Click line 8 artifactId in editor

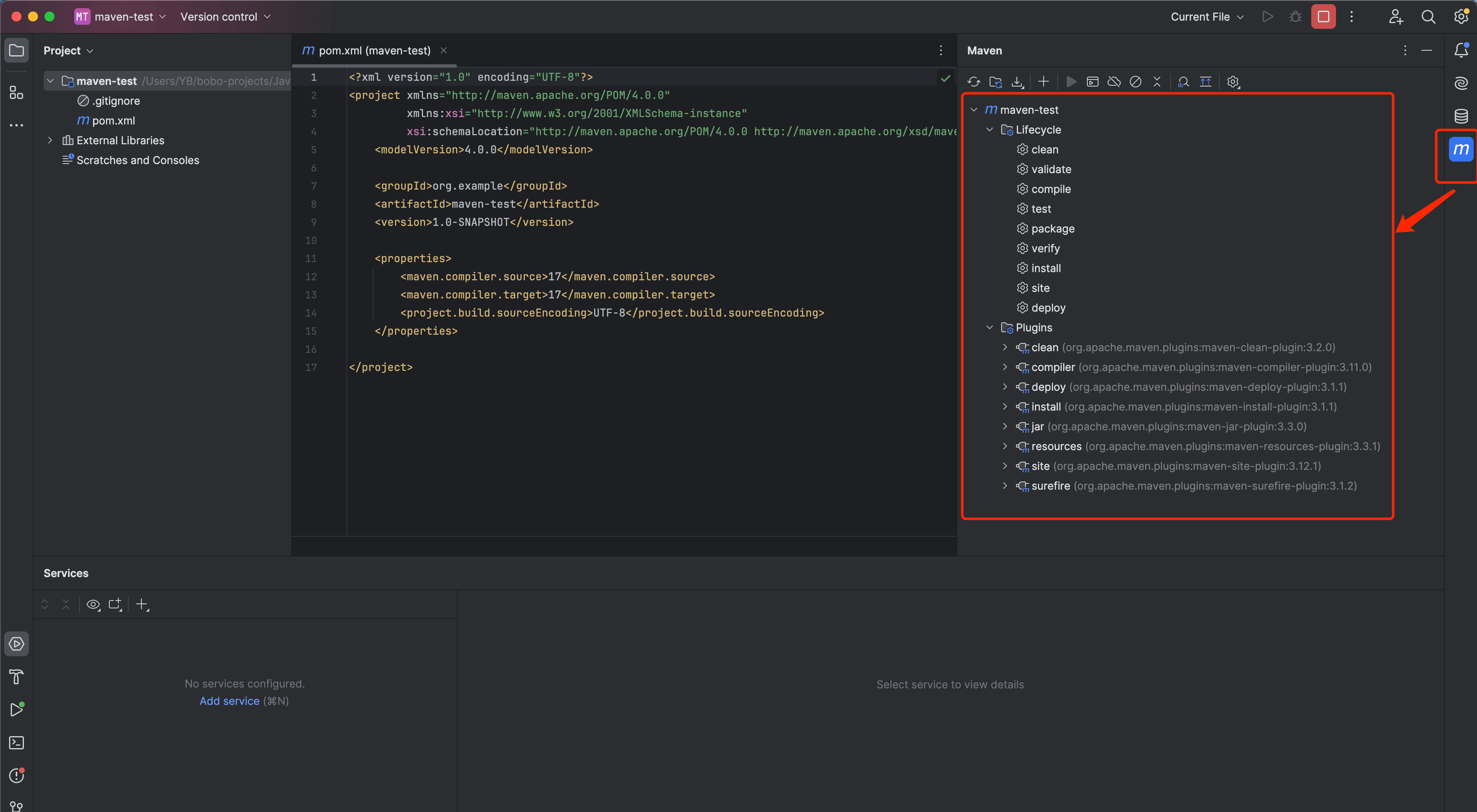(x=487, y=204)
